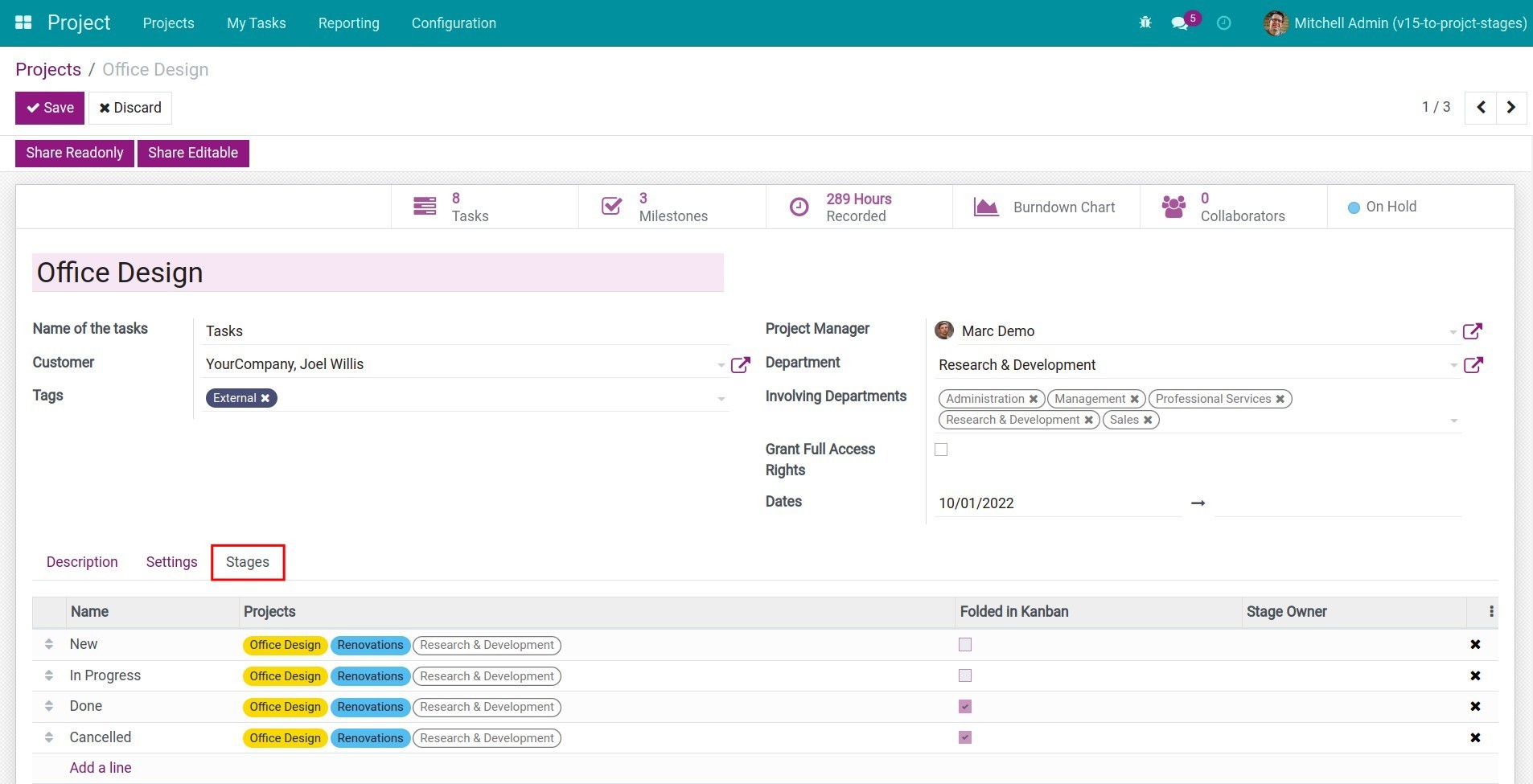Click the On Hold status indicator
Screen dimensions: 1533x784
(1382, 207)
